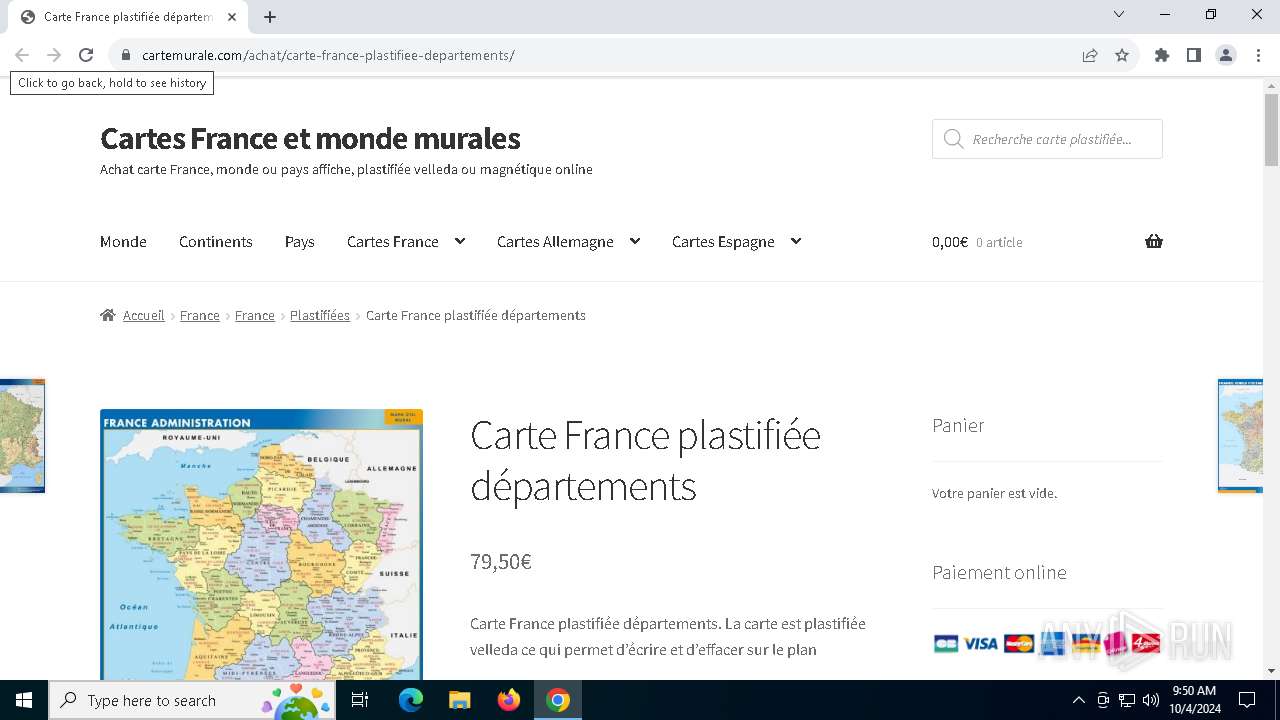The width and height of the screenshot is (1280, 720).
Task: Click the Recherche carte plastifiée search field
Action: point(1047,139)
